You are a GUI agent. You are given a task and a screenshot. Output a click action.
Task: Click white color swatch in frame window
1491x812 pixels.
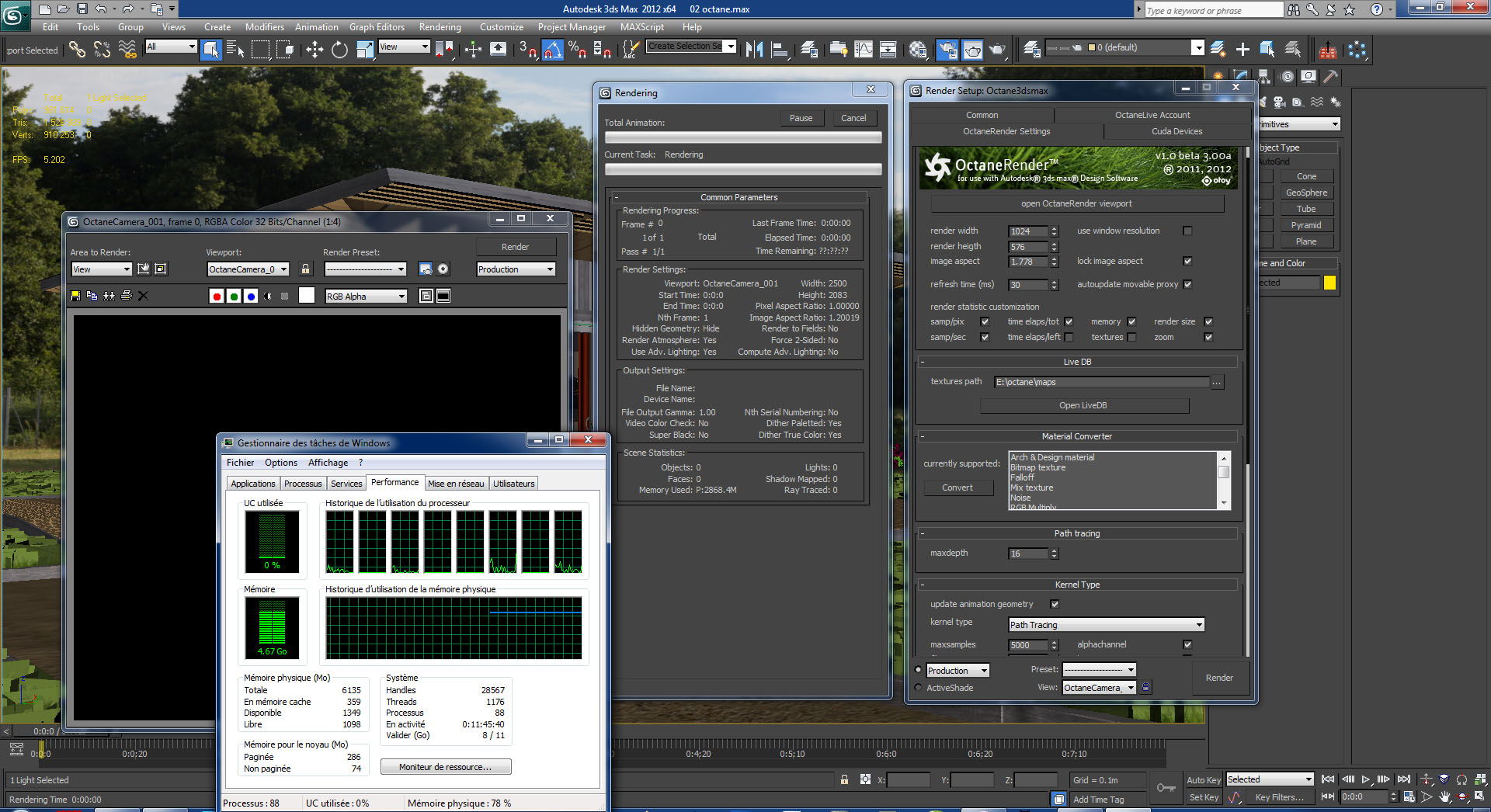tap(307, 295)
